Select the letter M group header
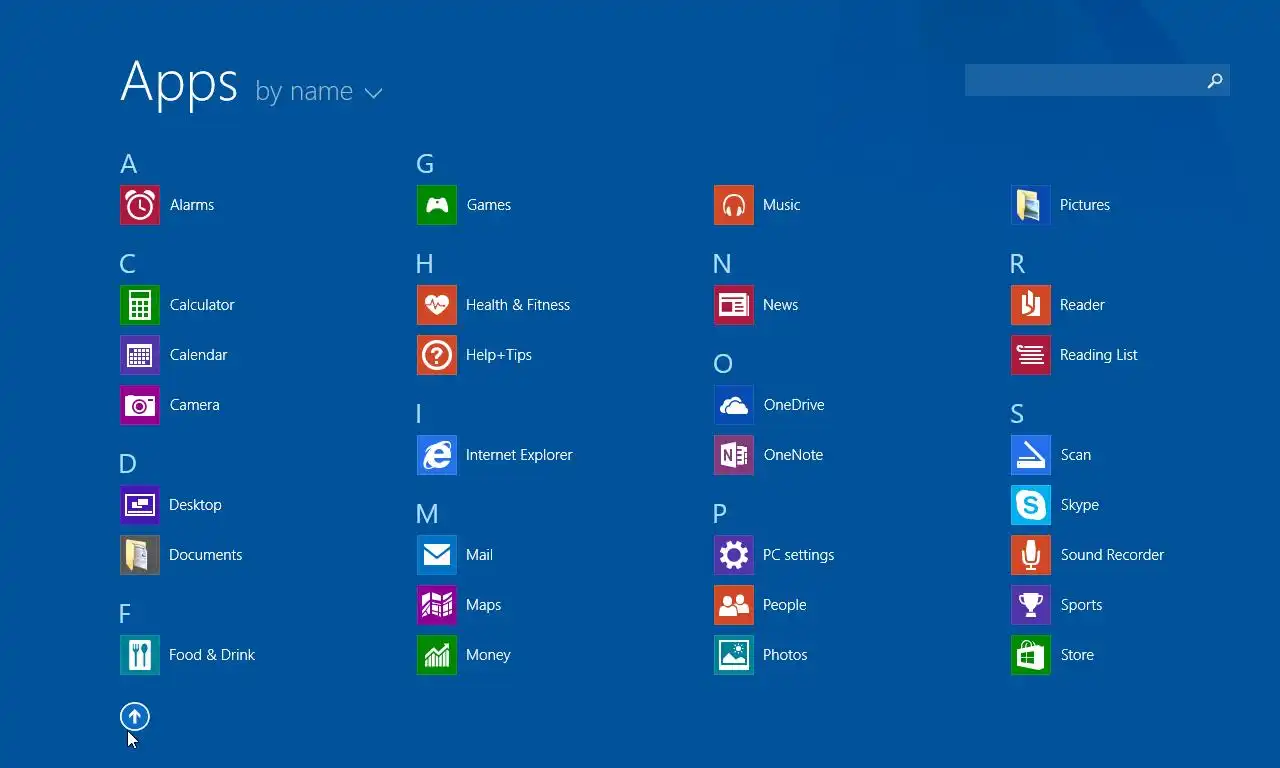Screen dimensions: 1280x768 [x=427, y=514]
